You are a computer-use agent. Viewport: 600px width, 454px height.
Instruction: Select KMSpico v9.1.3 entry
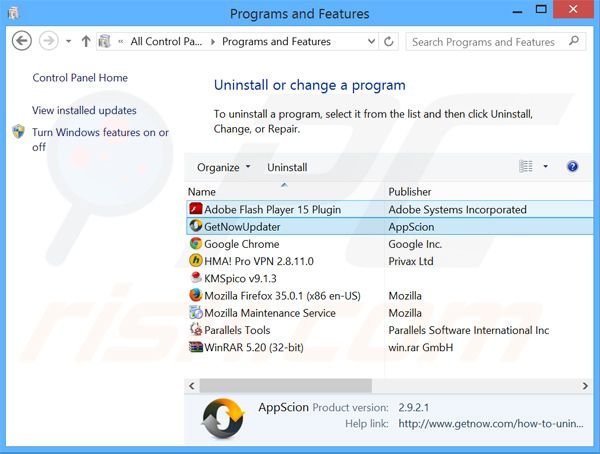tap(240, 278)
